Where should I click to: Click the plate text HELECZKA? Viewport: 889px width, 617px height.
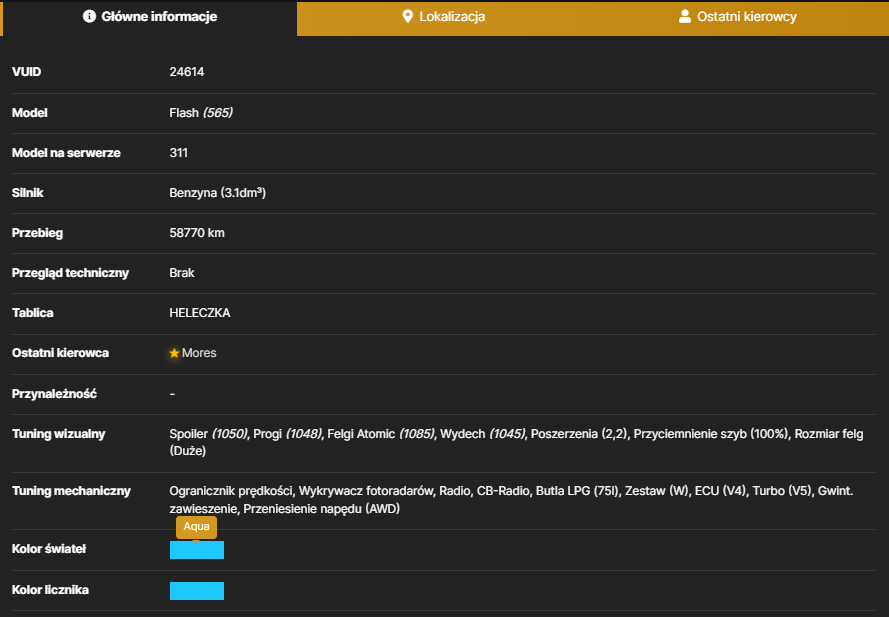click(x=200, y=313)
